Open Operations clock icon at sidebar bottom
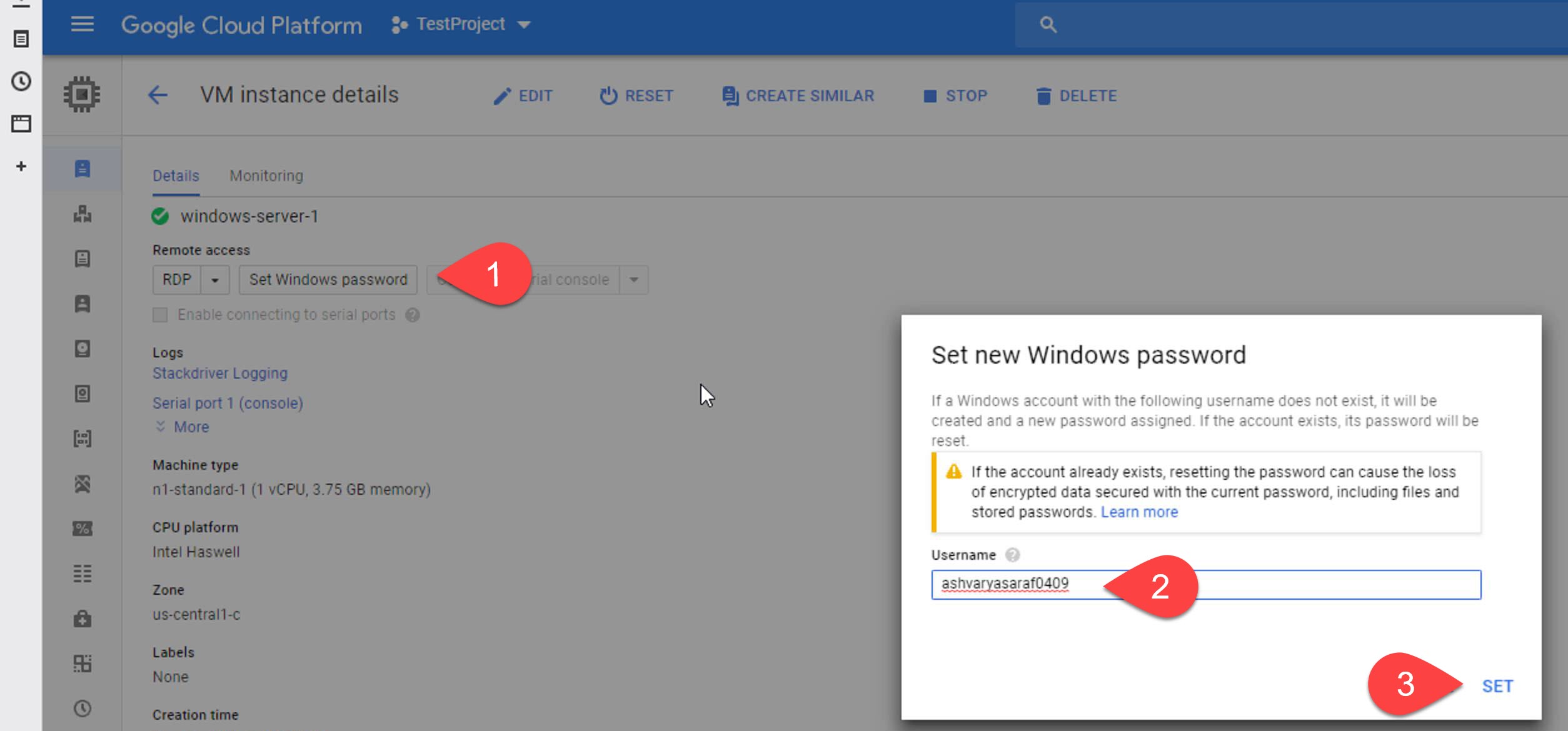 pyautogui.click(x=83, y=709)
